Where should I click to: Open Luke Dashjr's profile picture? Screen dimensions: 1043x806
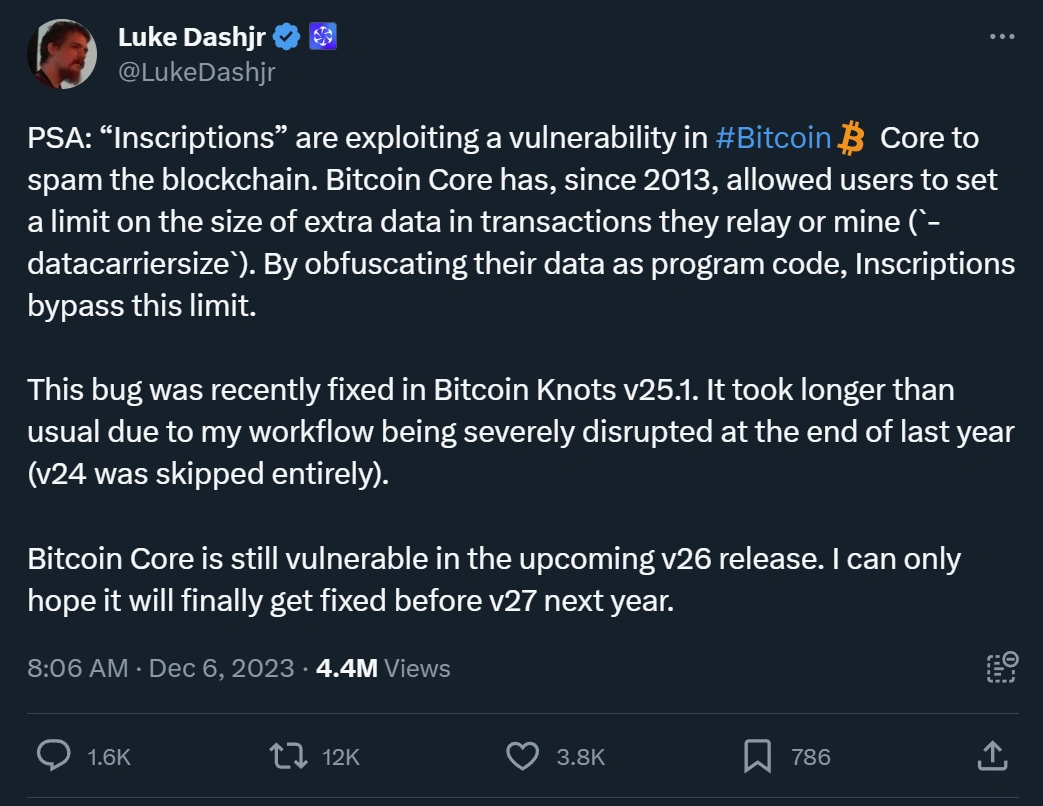pos(63,54)
